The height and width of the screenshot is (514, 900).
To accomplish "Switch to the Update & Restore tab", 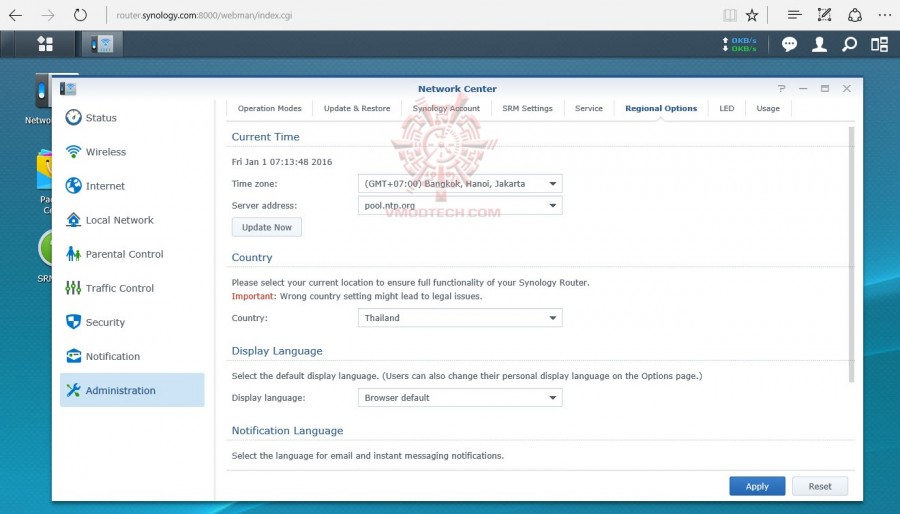I will pyautogui.click(x=356, y=108).
